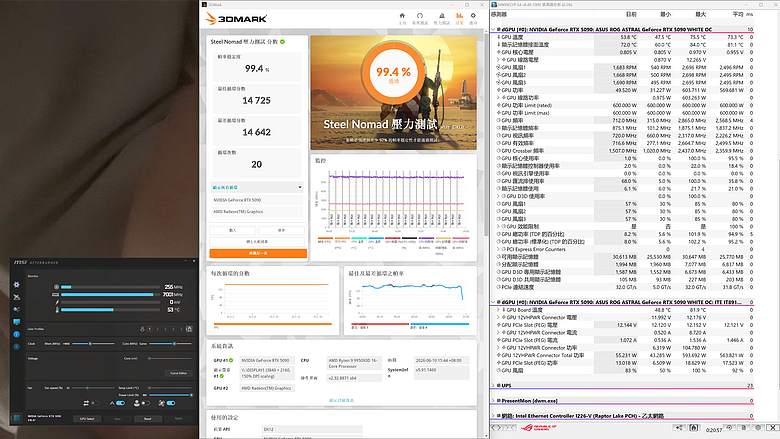780x439 pixels.
Task: Expand GPU performance limit row in HWiNFO
Action: pos(498,226)
